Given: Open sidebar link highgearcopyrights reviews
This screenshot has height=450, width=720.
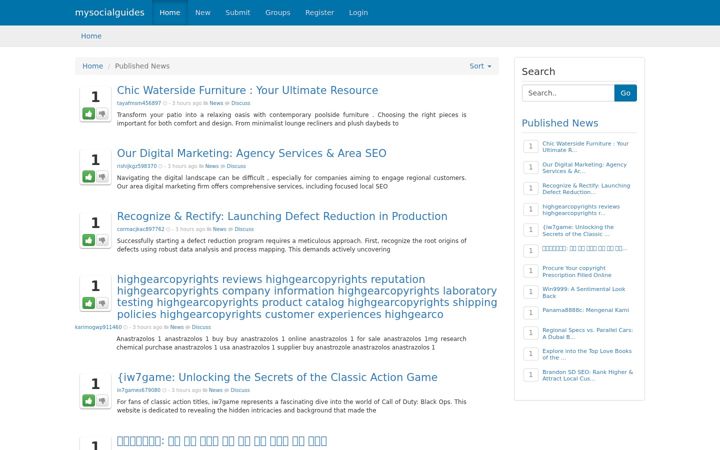Looking at the screenshot, I should pos(581,210).
